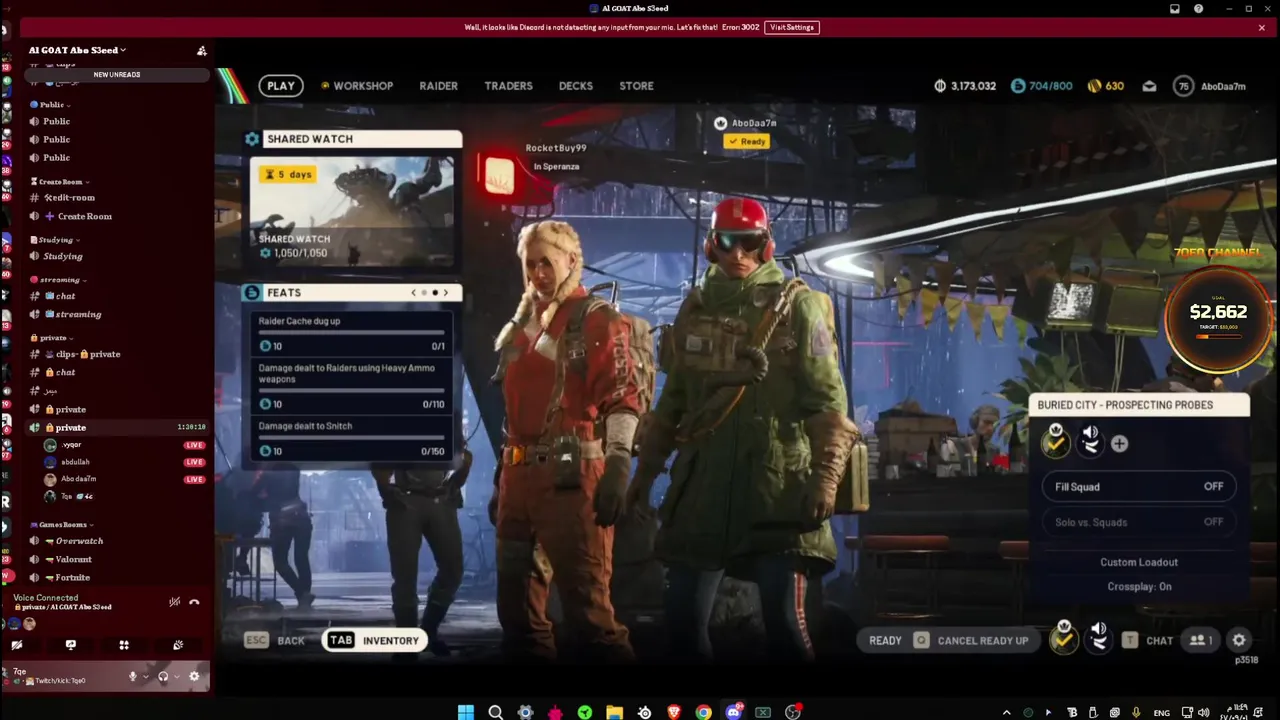
Task: Disconnect from the Discord voice call
Action: [194, 602]
